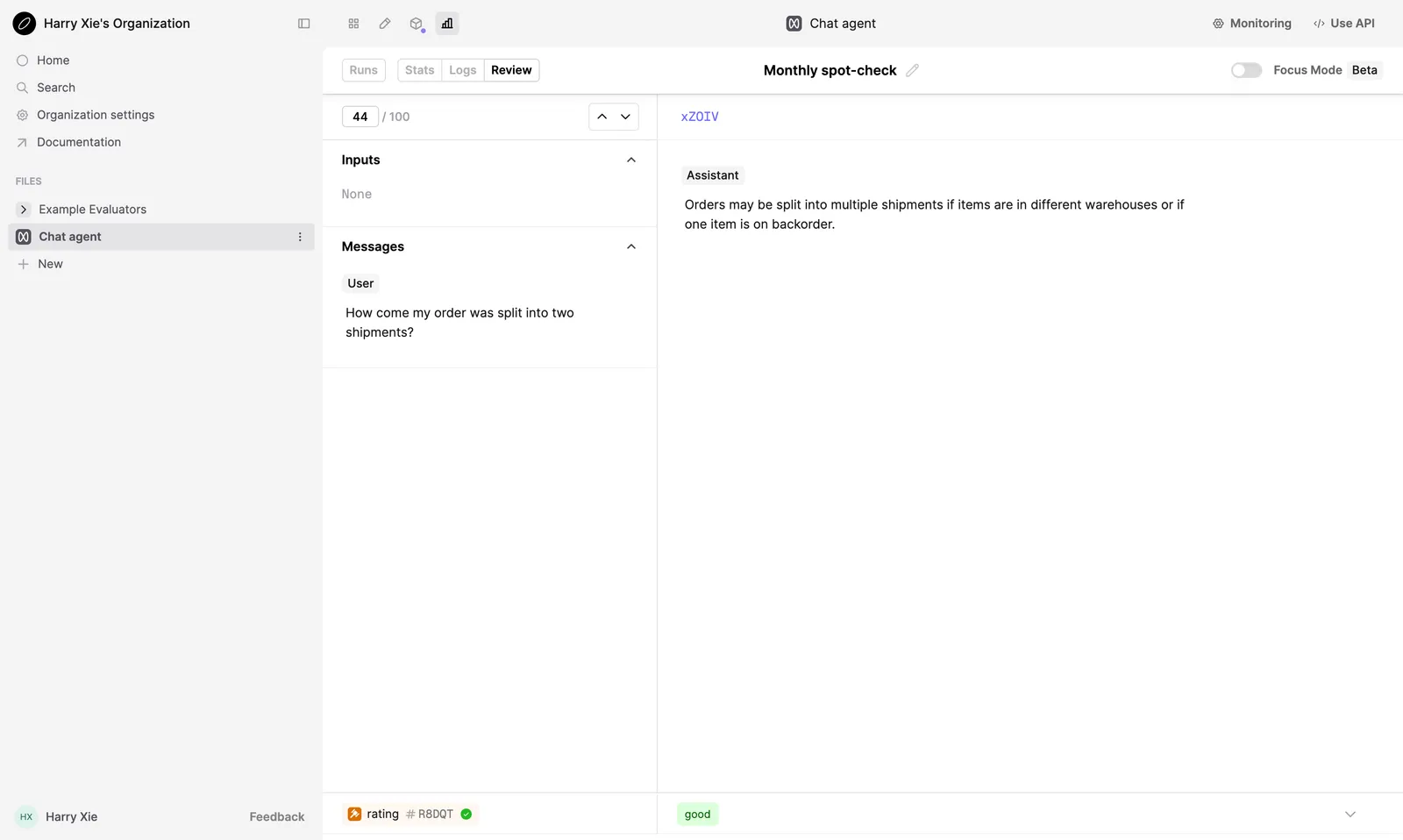The height and width of the screenshot is (840, 1403).
Task: Collapse the Messages section
Action: pyautogui.click(x=631, y=246)
